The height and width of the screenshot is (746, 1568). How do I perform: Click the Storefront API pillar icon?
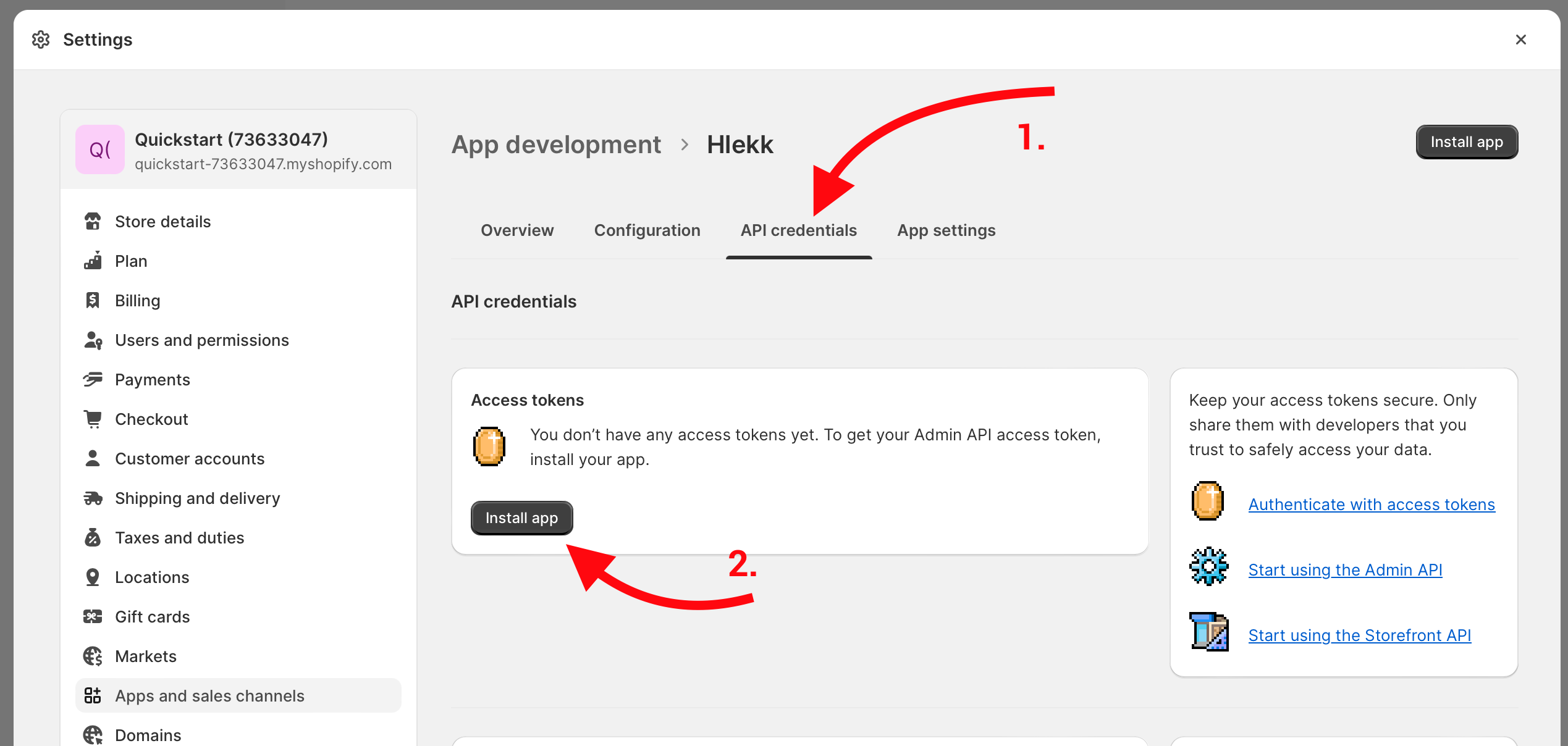click(x=1209, y=632)
